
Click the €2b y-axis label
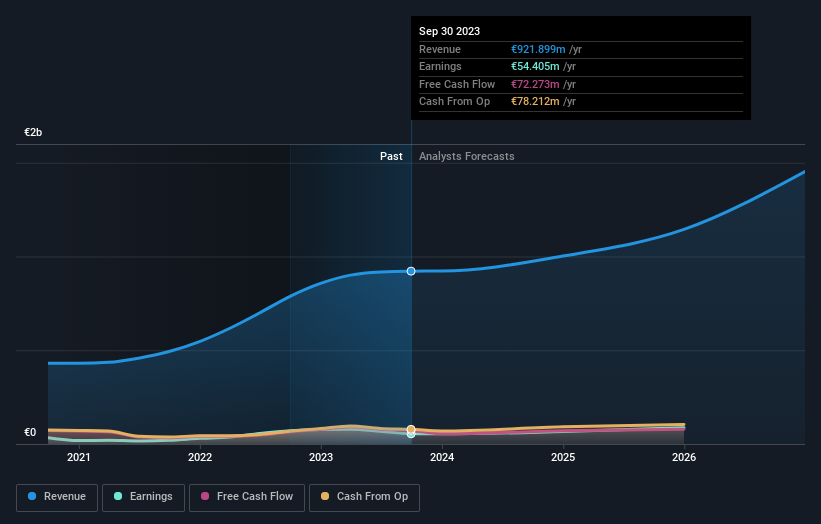click(x=33, y=132)
